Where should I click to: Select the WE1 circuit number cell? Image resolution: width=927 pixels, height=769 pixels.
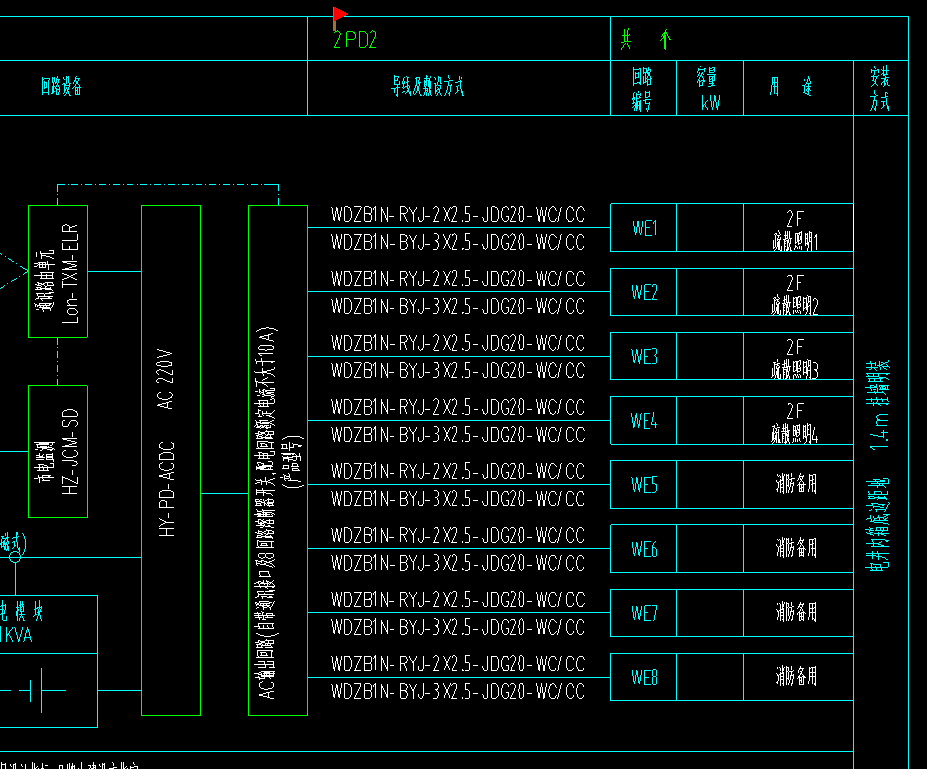(x=643, y=228)
